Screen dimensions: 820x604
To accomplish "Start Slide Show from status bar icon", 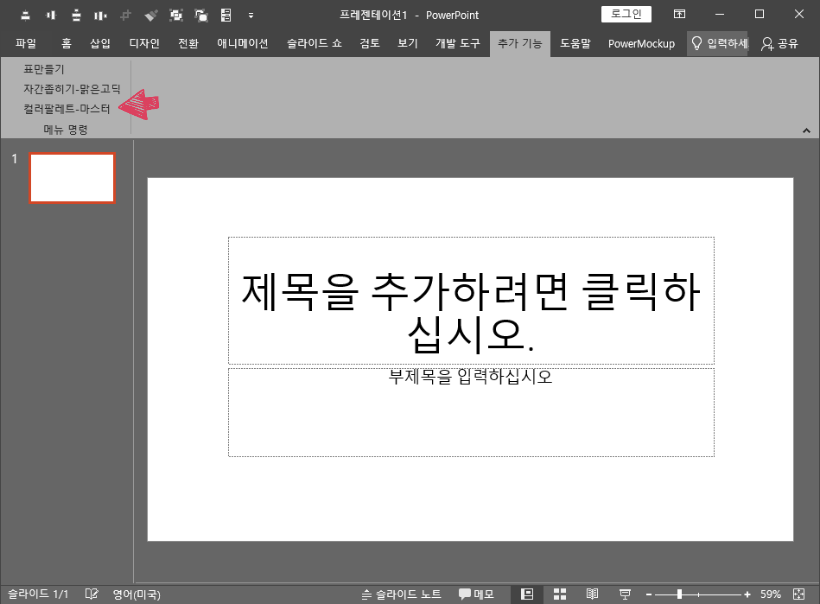I will [624, 594].
